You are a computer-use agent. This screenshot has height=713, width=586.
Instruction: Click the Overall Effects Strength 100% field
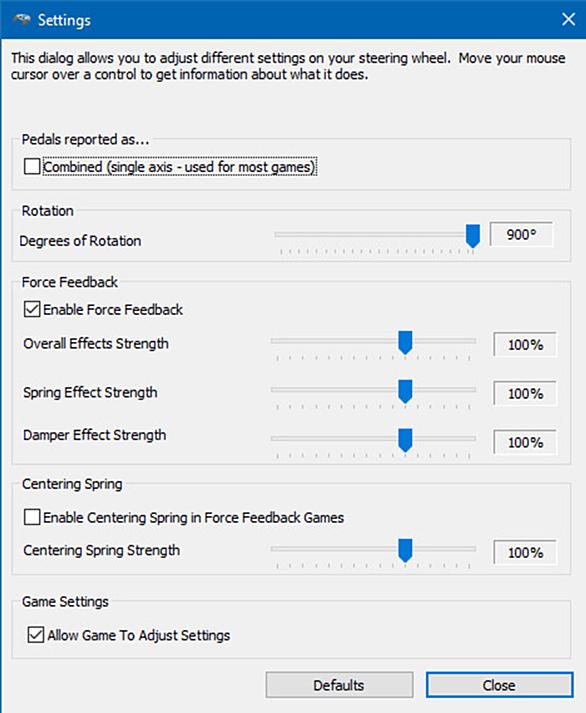click(525, 345)
